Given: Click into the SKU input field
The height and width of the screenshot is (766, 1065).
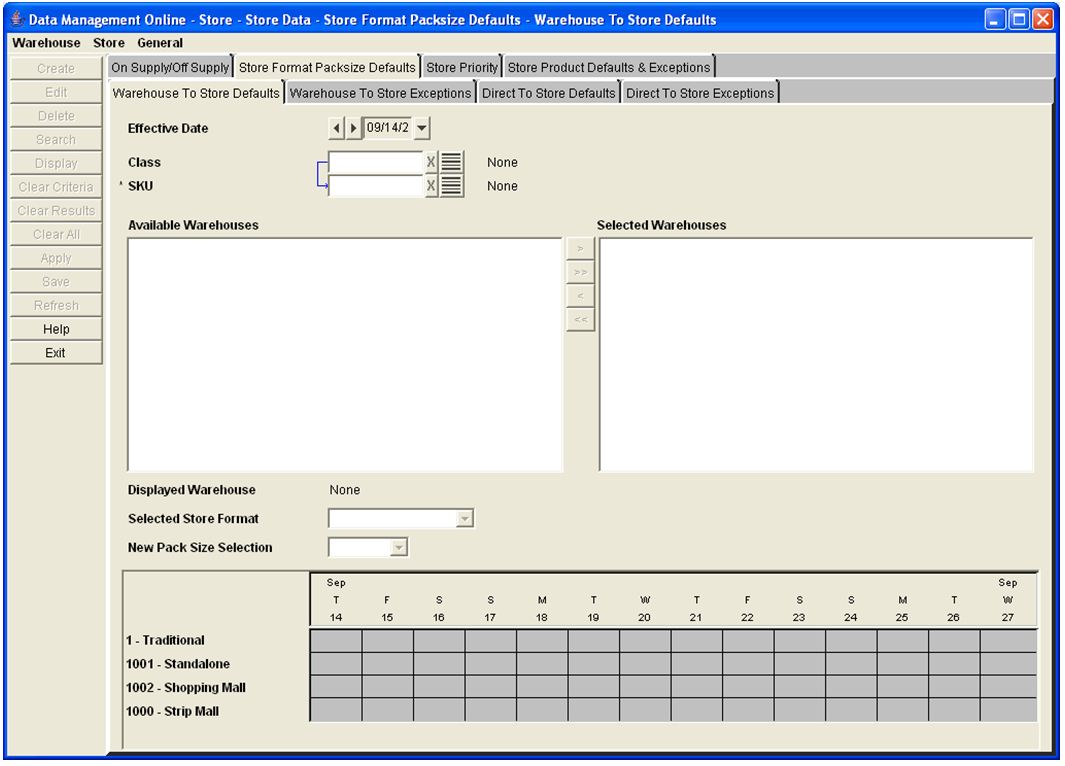Looking at the screenshot, I should (x=376, y=186).
